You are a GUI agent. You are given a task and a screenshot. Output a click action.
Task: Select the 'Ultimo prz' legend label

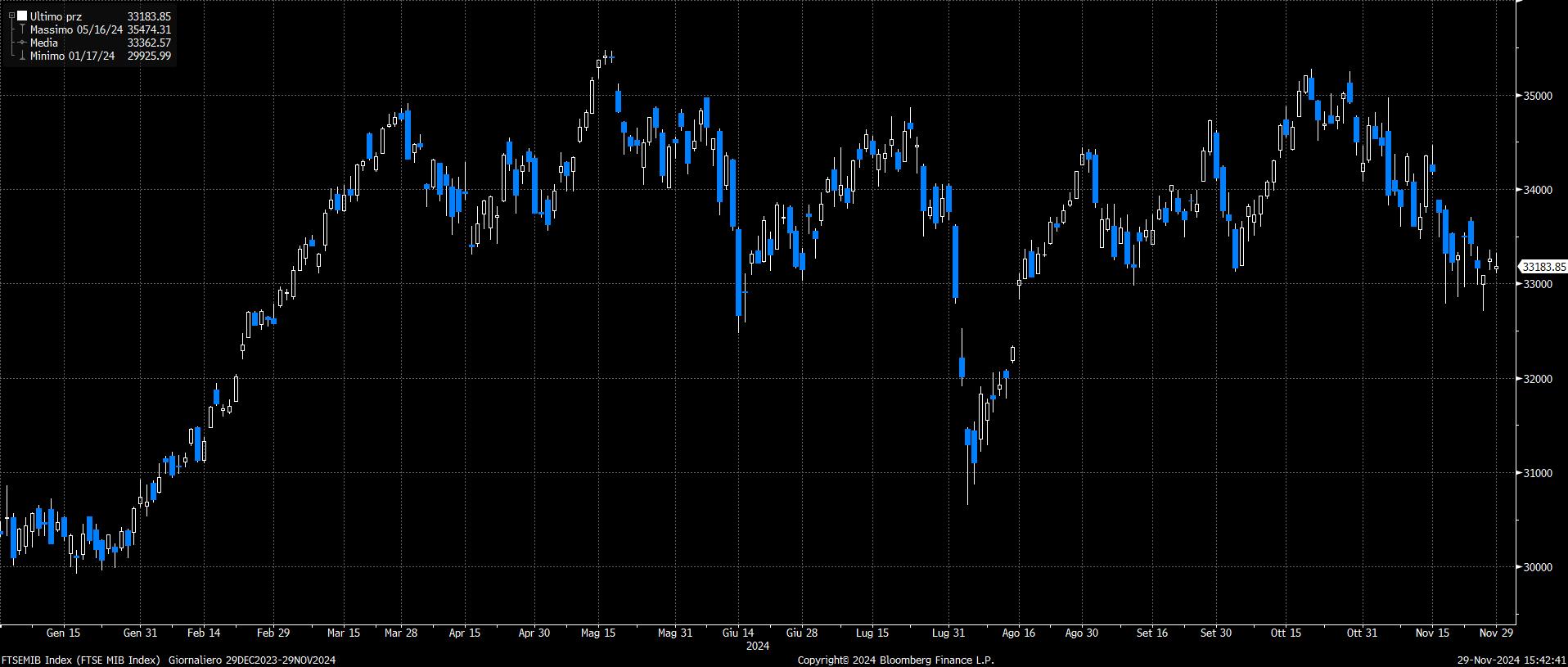tap(56, 16)
